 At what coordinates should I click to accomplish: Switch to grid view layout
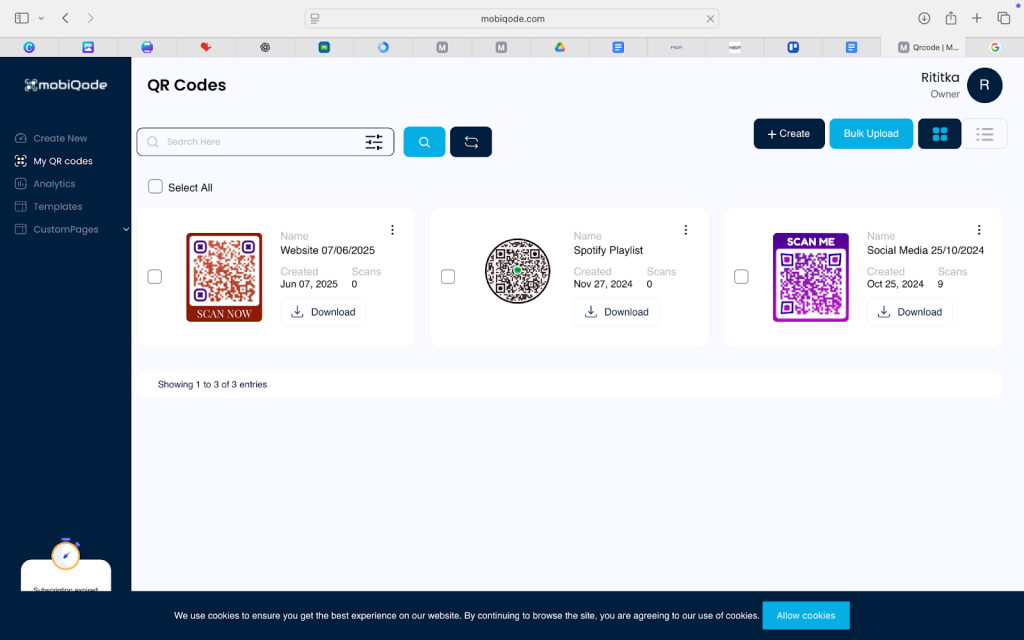pyautogui.click(x=939, y=134)
